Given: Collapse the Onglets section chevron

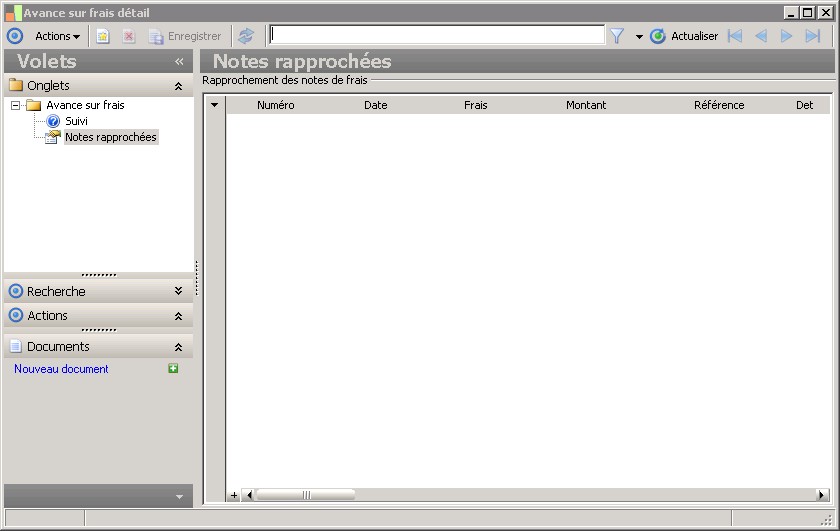Looking at the screenshot, I should click(178, 86).
